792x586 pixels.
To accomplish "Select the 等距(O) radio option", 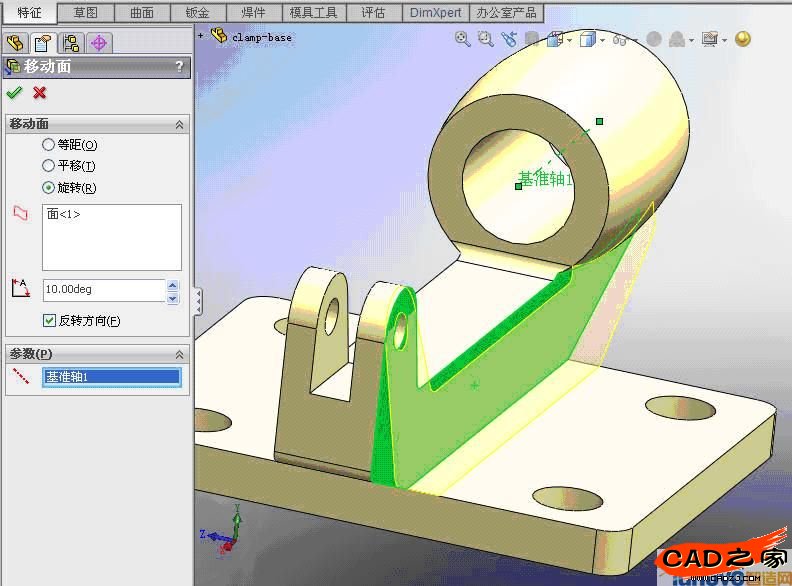I will [49, 145].
